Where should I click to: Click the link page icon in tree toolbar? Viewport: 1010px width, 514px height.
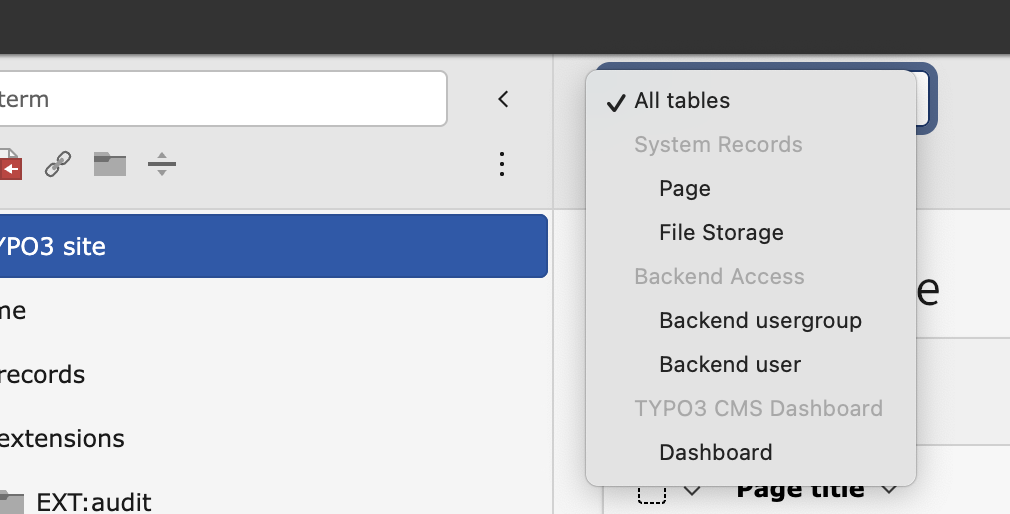click(59, 164)
